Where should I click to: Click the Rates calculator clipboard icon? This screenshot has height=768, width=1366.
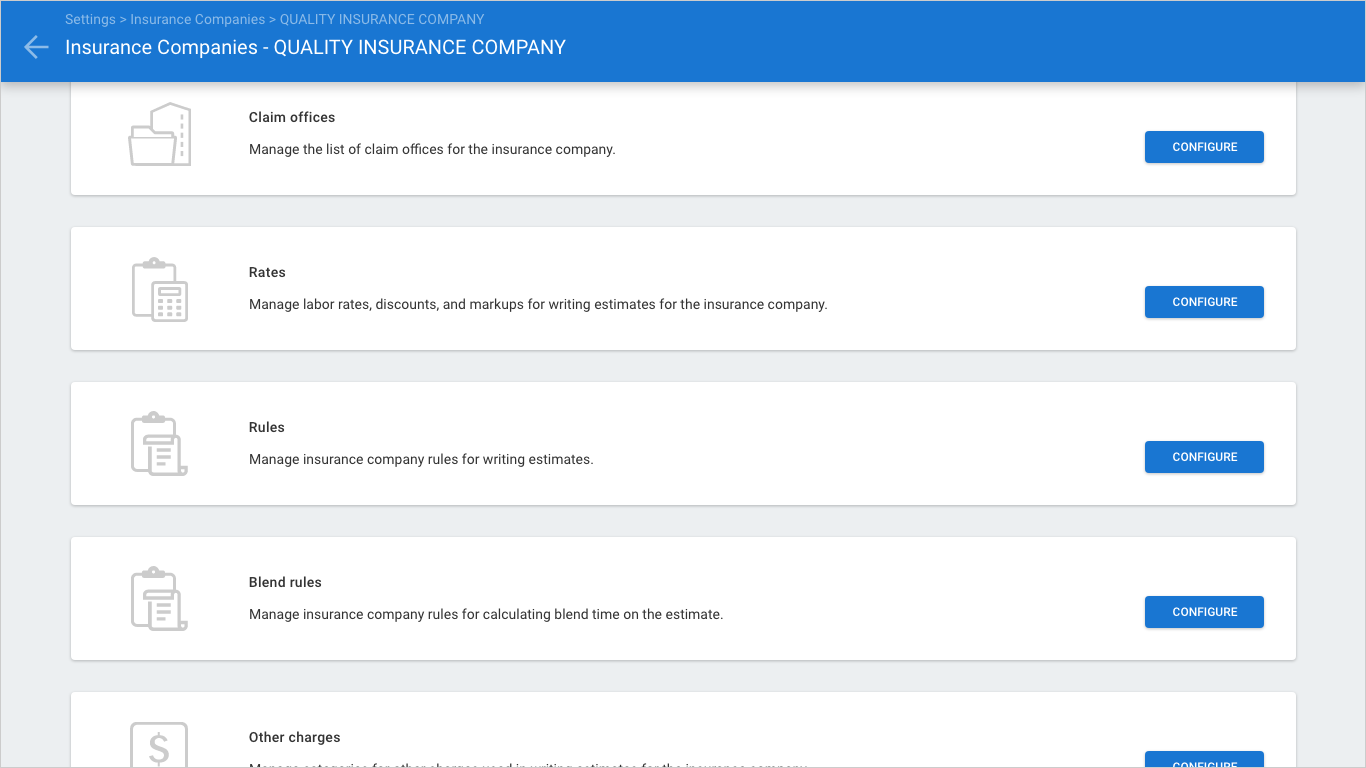159,289
